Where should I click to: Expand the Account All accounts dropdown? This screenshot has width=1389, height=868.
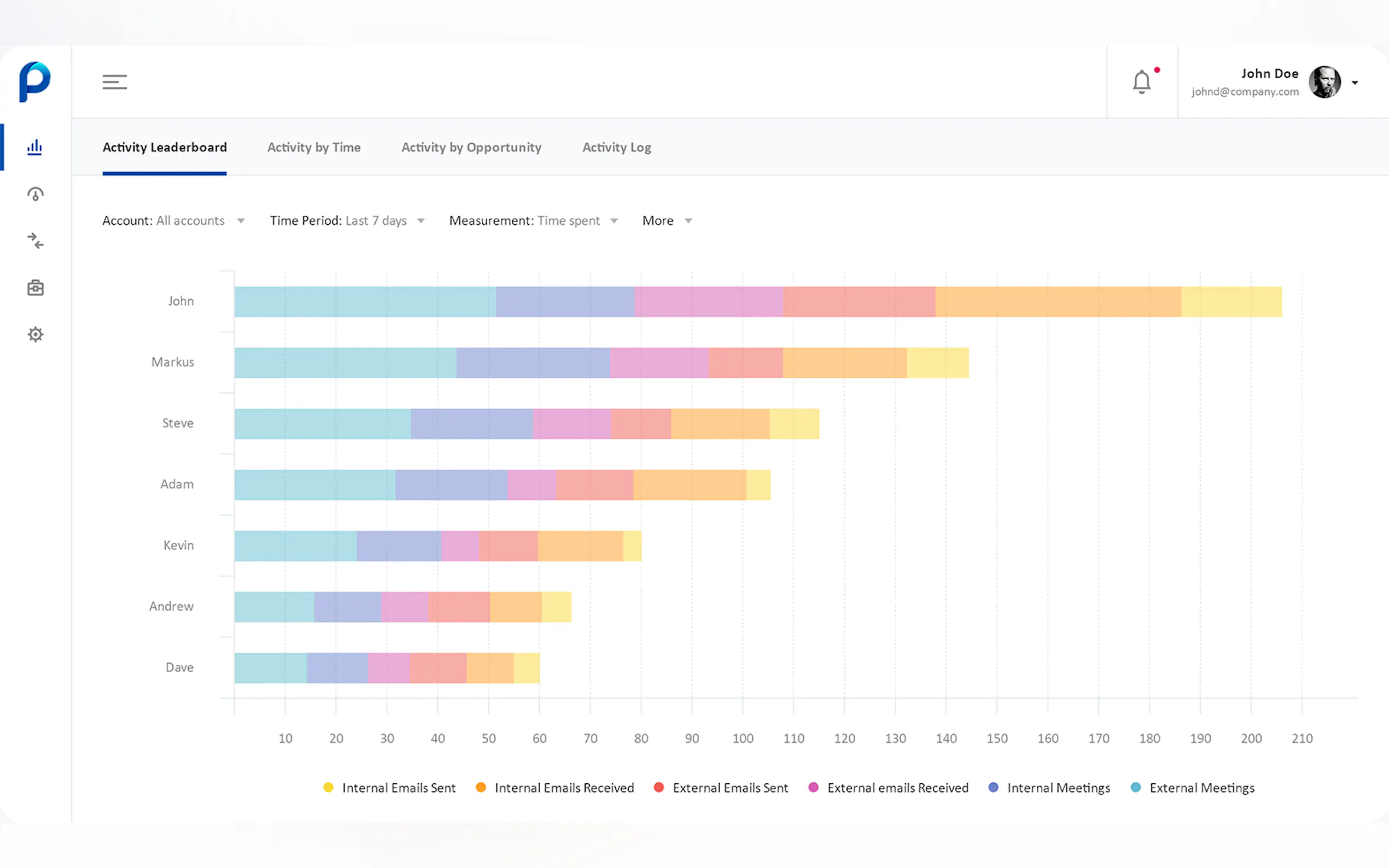pyautogui.click(x=173, y=221)
